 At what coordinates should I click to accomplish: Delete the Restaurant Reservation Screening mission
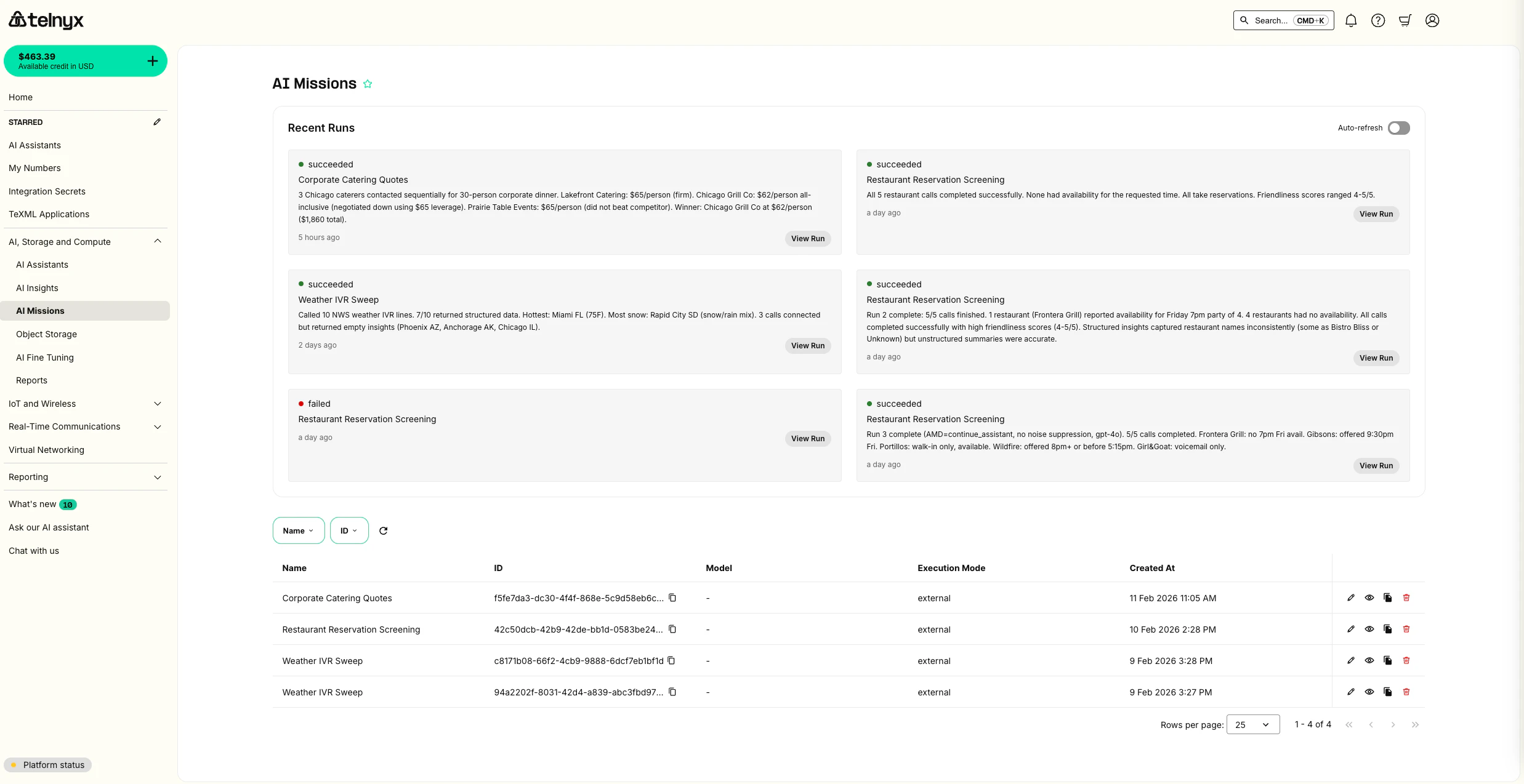click(x=1406, y=629)
